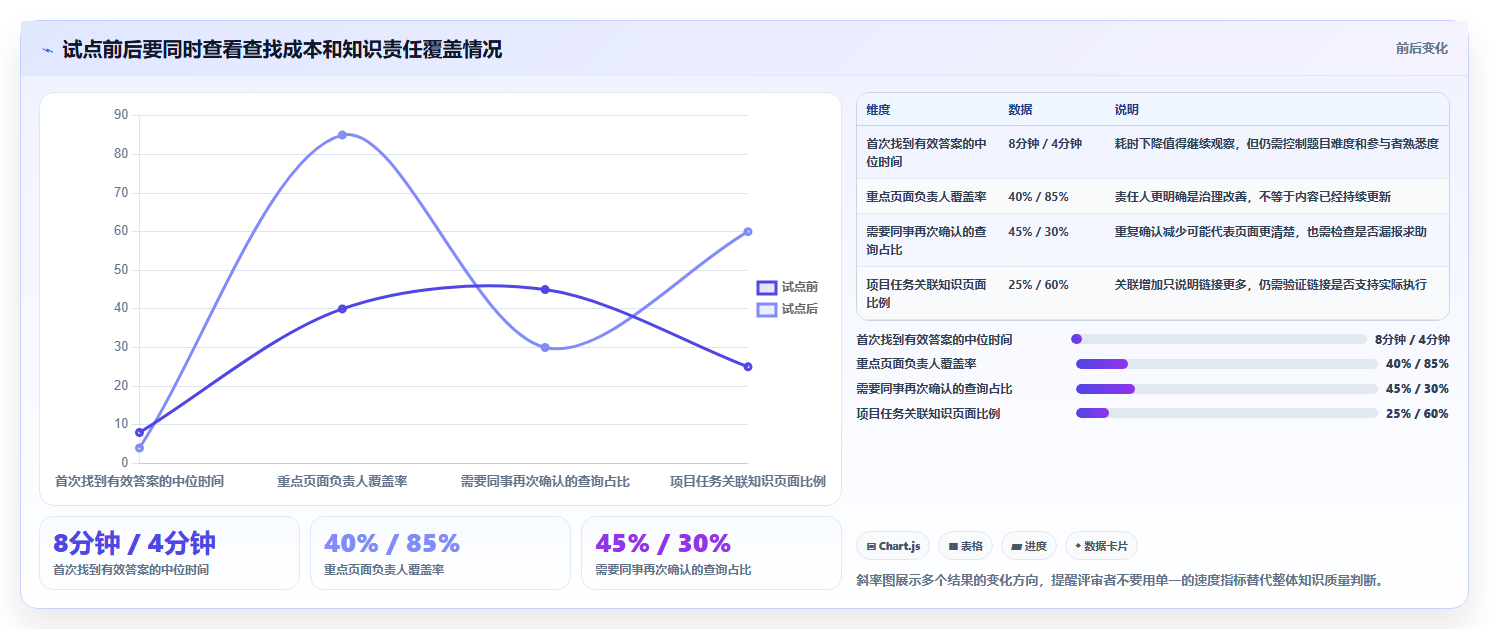Open the 40% / 85% data card
Image resolution: width=1489 pixels, height=629 pixels.
pos(440,553)
